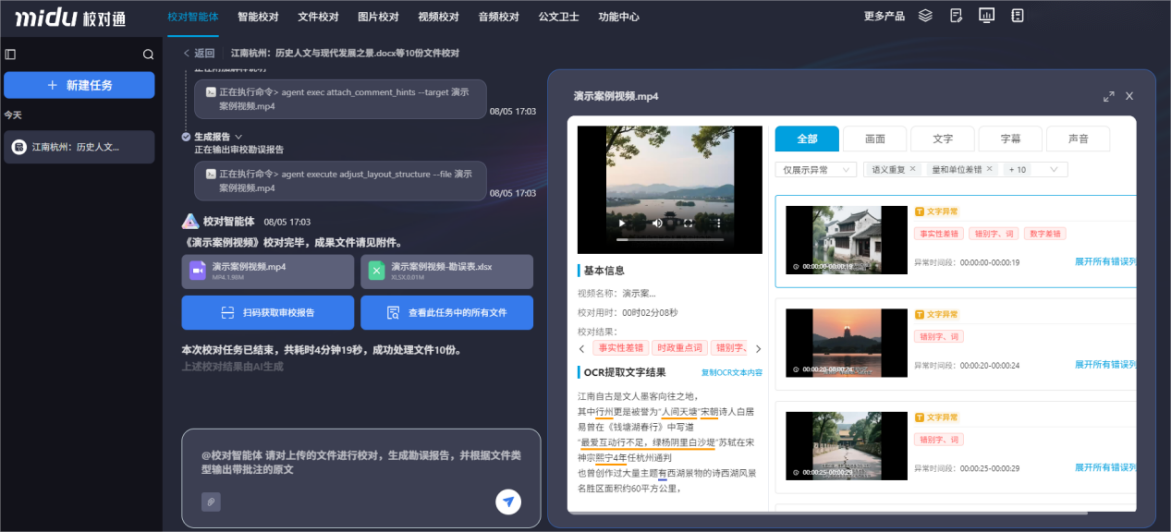The width and height of the screenshot is (1171, 532).
Task: Click the task icon beside 江南杭州：历史人文
Action: click(x=19, y=147)
